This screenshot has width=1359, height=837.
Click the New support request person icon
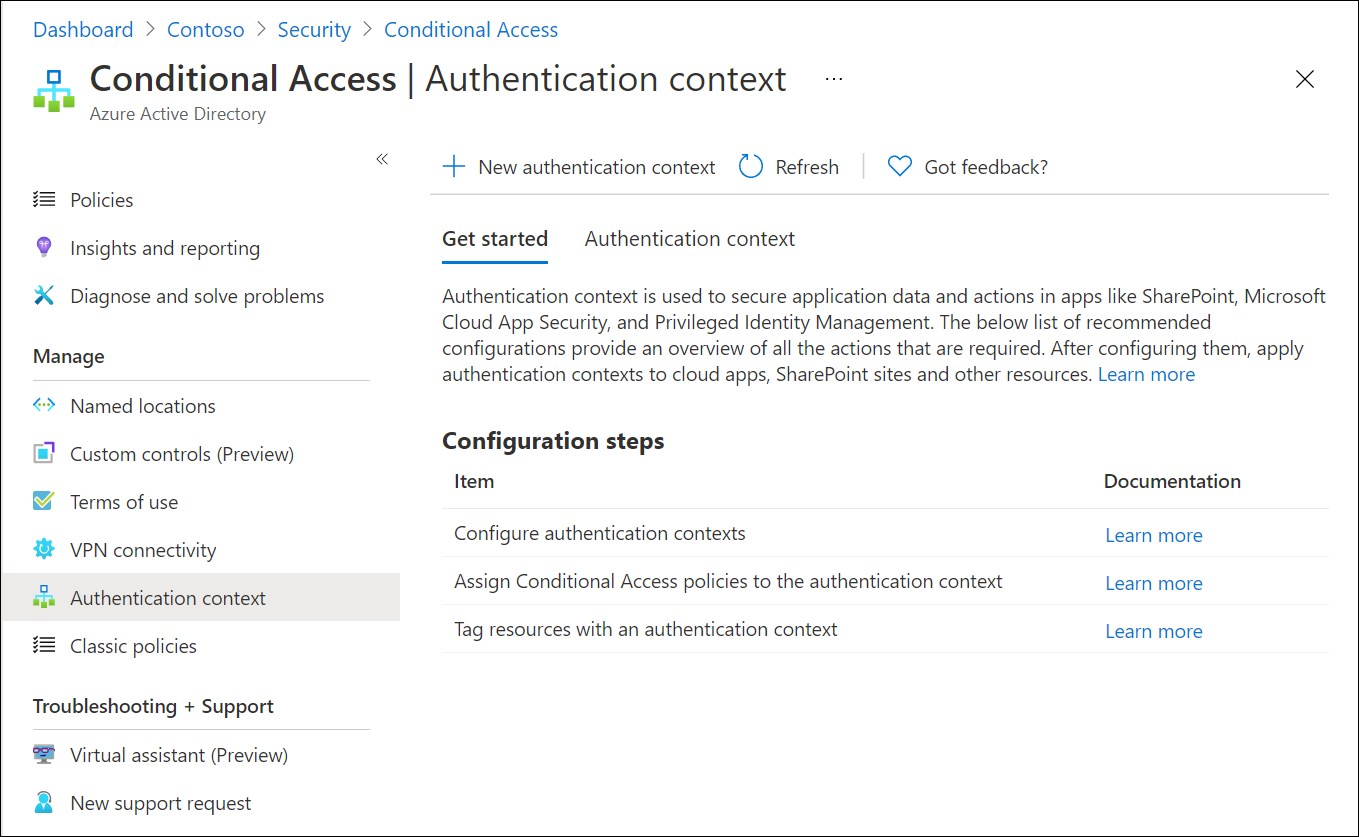(x=44, y=802)
